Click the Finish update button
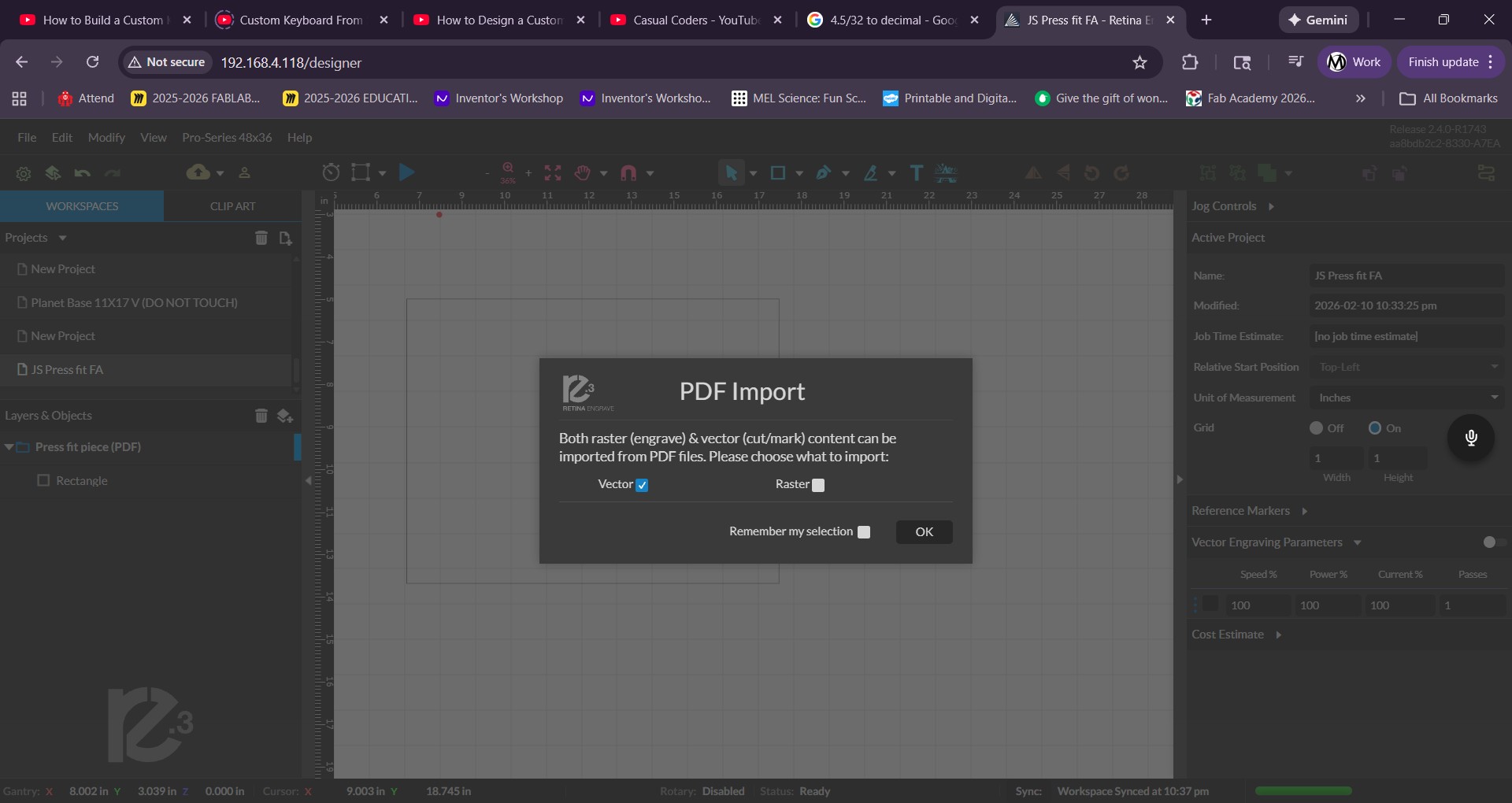This screenshot has width=1512, height=803. (x=1451, y=62)
